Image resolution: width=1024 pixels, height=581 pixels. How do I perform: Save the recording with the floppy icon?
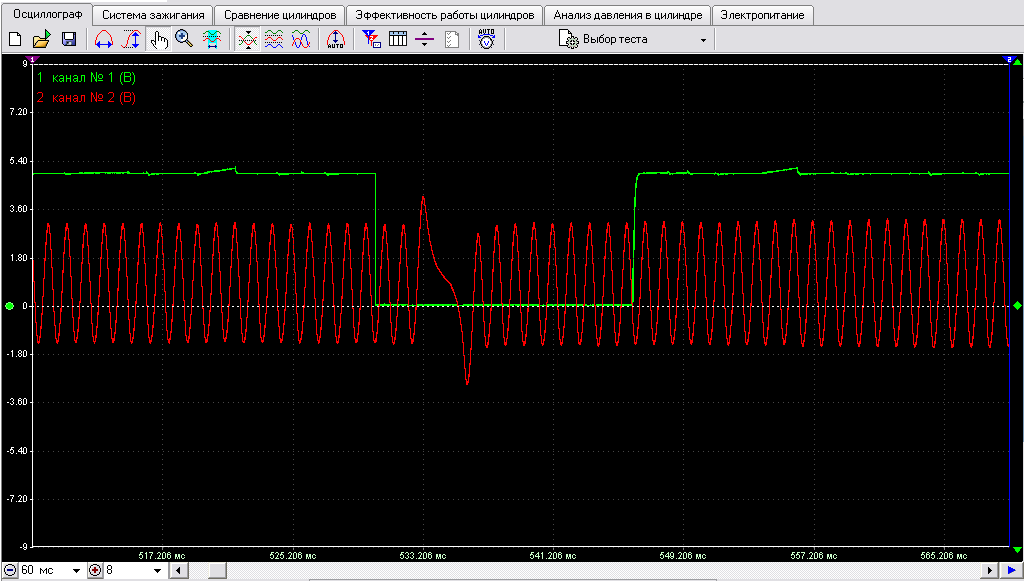[x=69, y=40]
